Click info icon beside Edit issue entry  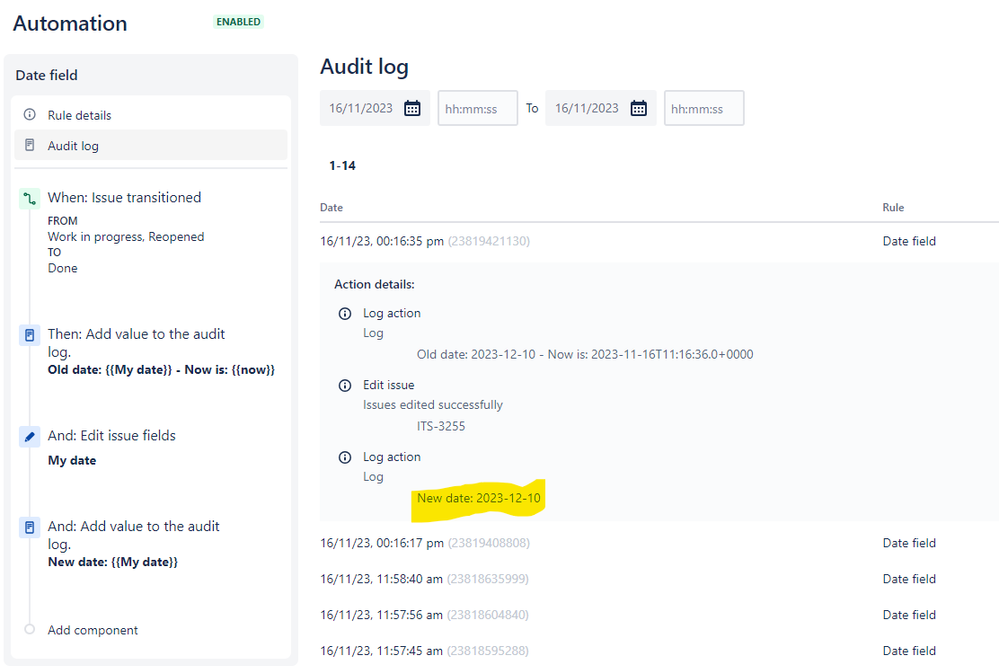click(x=345, y=386)
